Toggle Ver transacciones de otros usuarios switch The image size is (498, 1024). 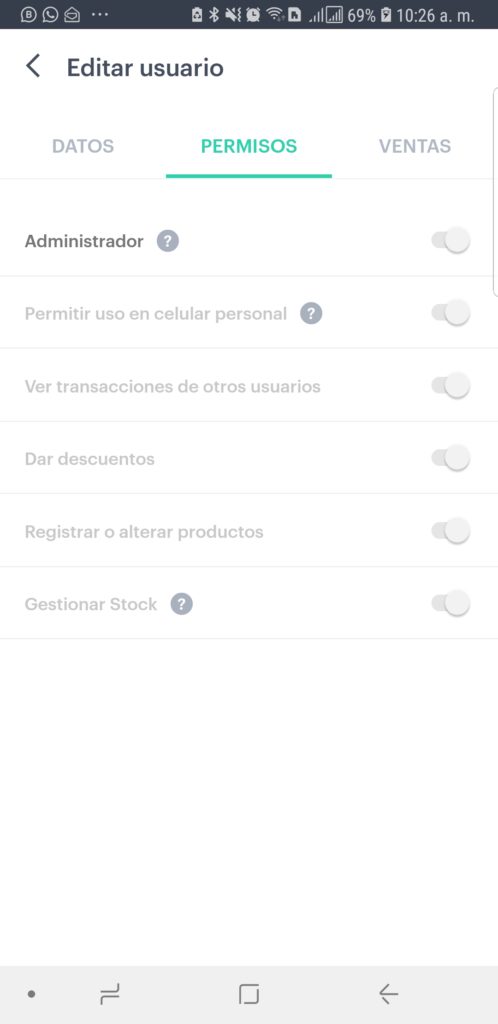[451, 386]
